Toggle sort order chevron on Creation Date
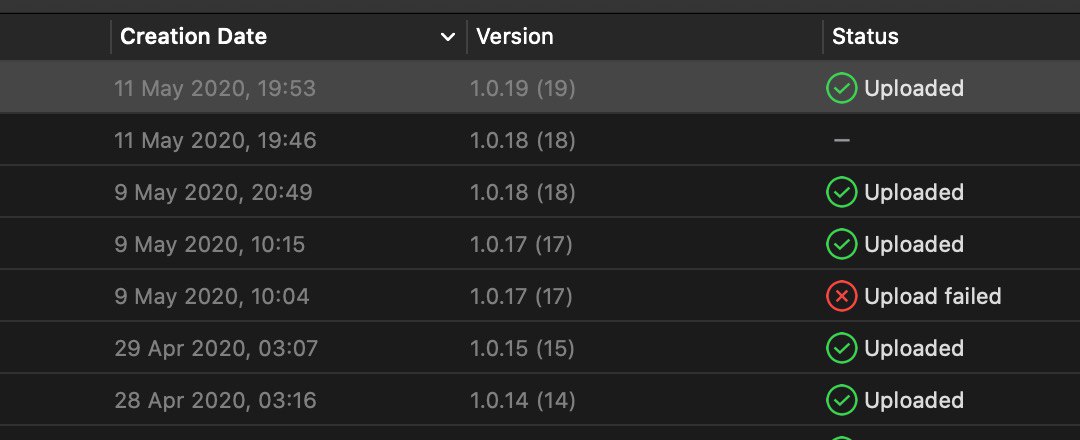The image size is (1080, 440). [447, 37]
